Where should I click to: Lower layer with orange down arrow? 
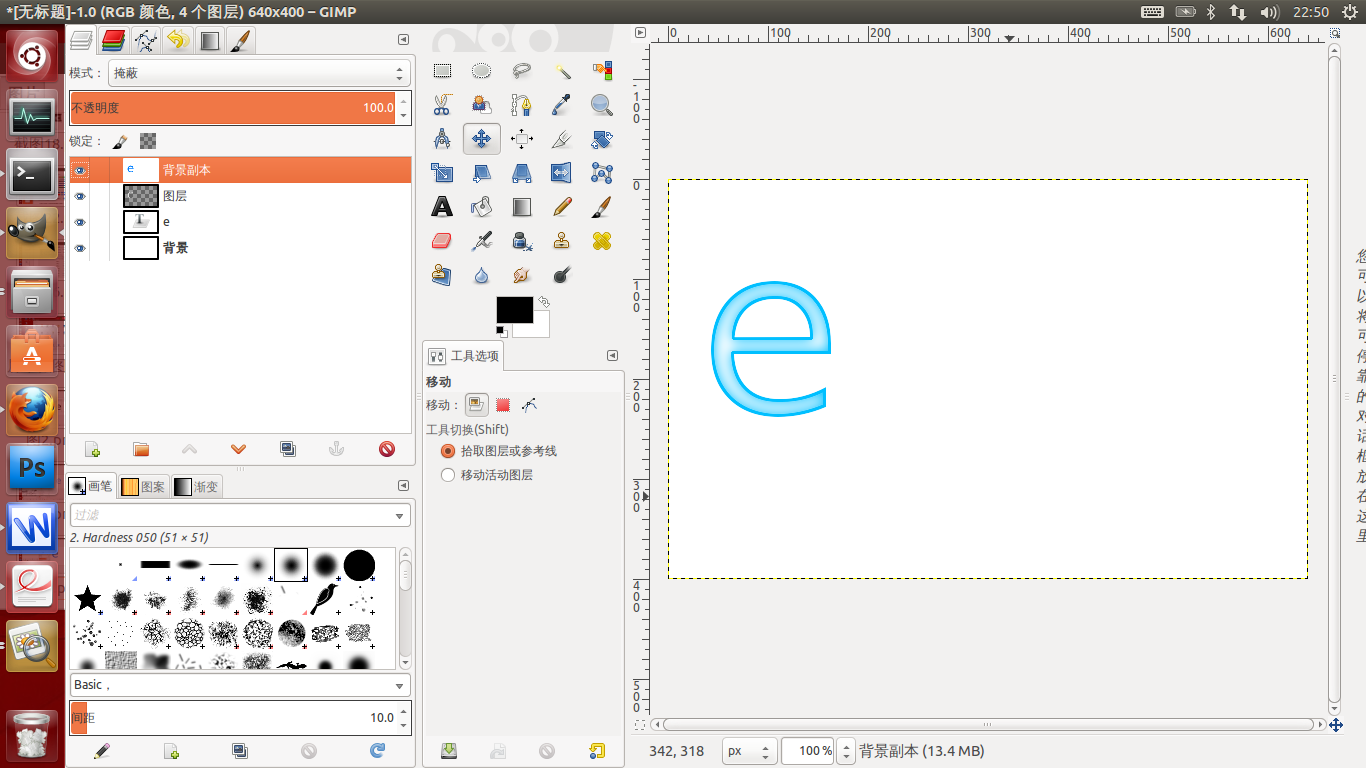238,449
